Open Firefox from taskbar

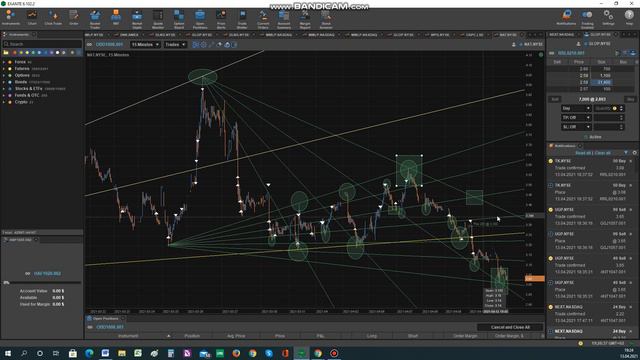coord(236,353)
